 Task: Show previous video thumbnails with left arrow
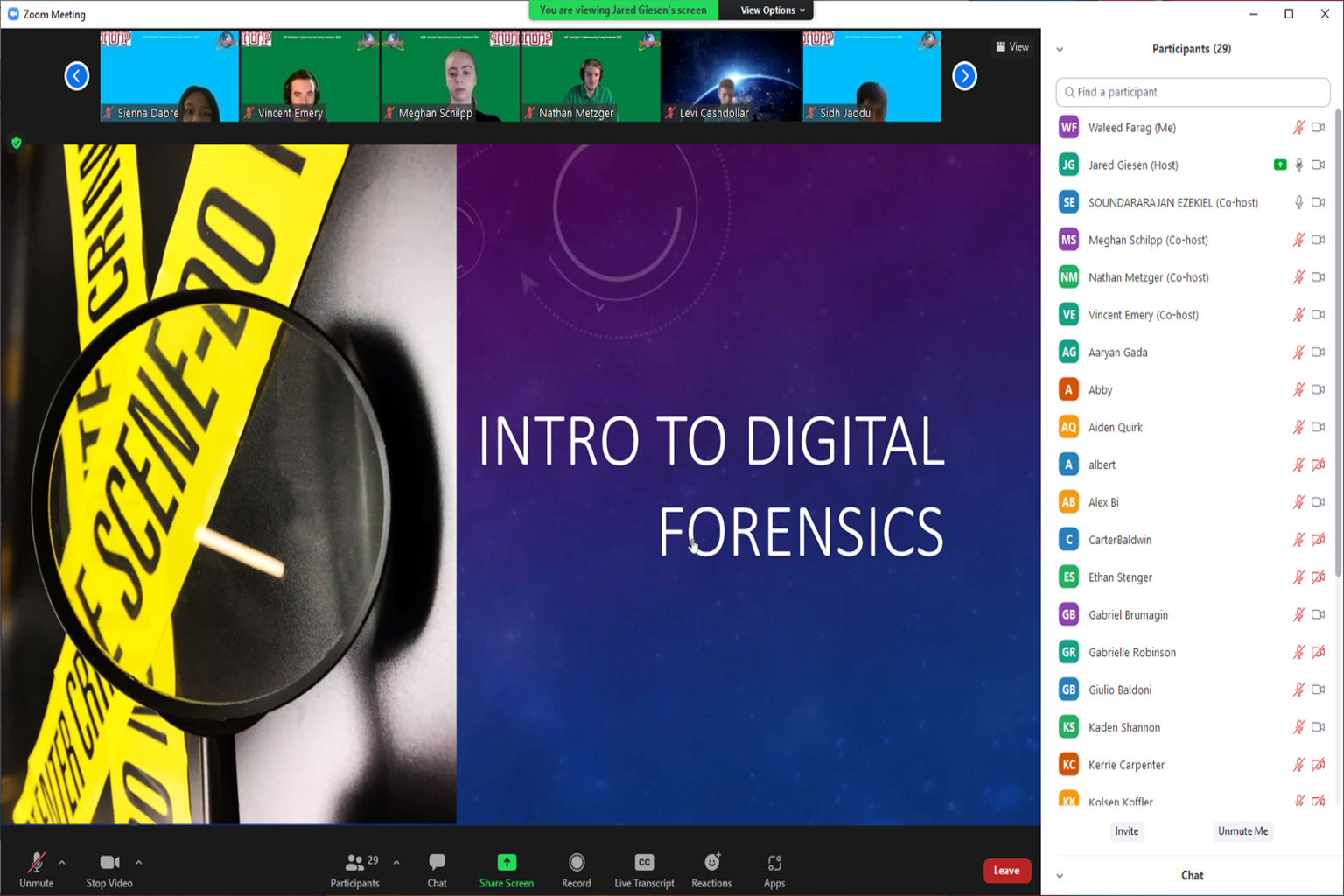click(x=77, y=76)
